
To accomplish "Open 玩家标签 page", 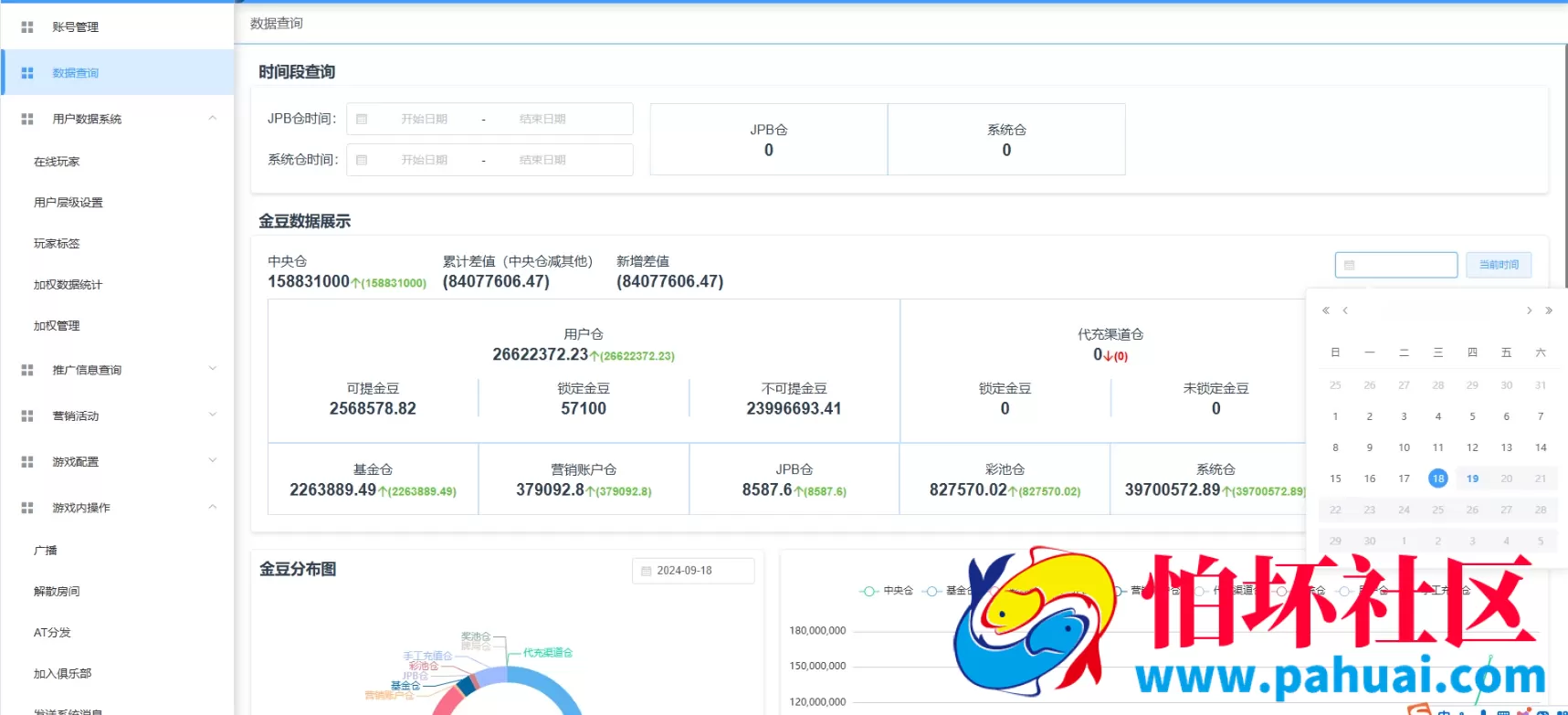I will pos(57,244).
